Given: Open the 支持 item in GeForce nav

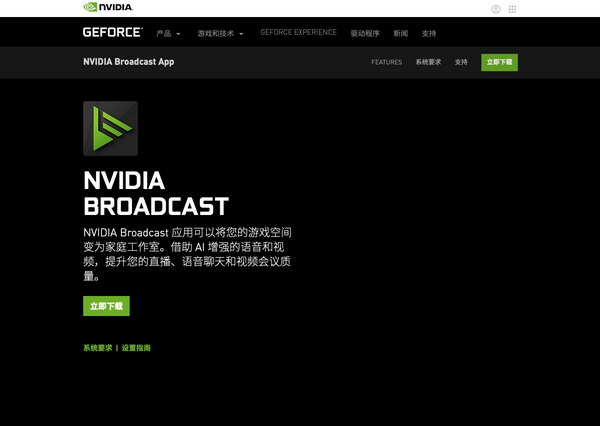Looking at the screenshot, I should 429,34.
